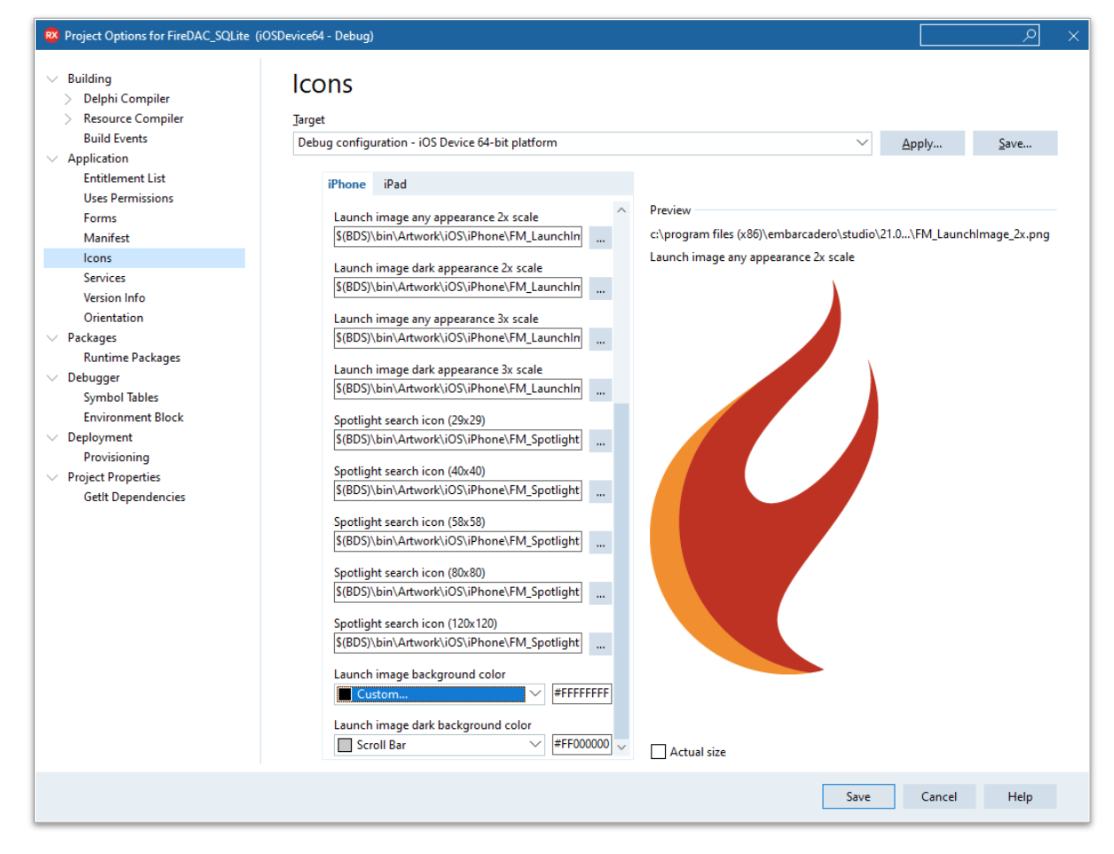Browse for Spotlight search icon (40x40) file

600,491
